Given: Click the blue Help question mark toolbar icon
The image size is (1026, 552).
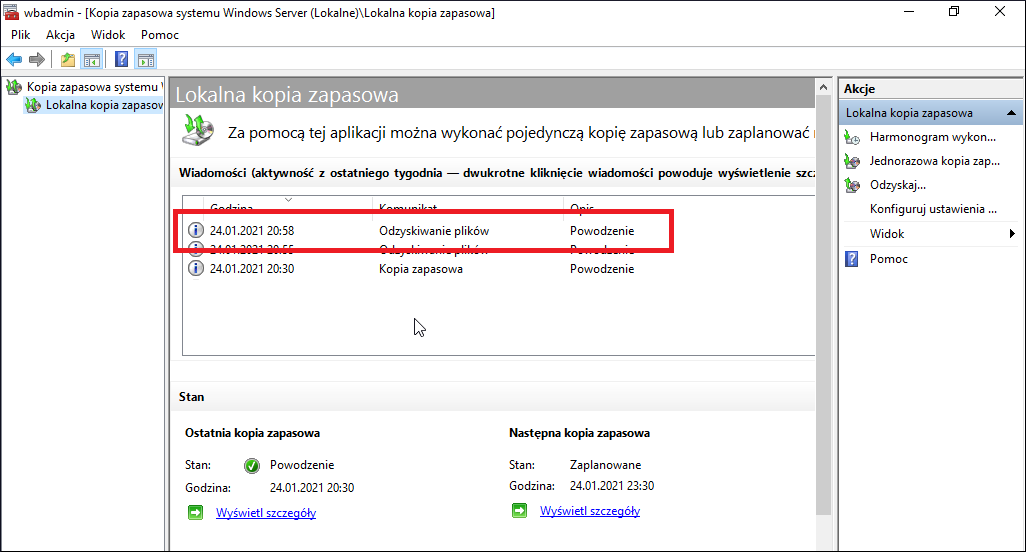Looking at the screenshot, I should (x=122, y=60).
